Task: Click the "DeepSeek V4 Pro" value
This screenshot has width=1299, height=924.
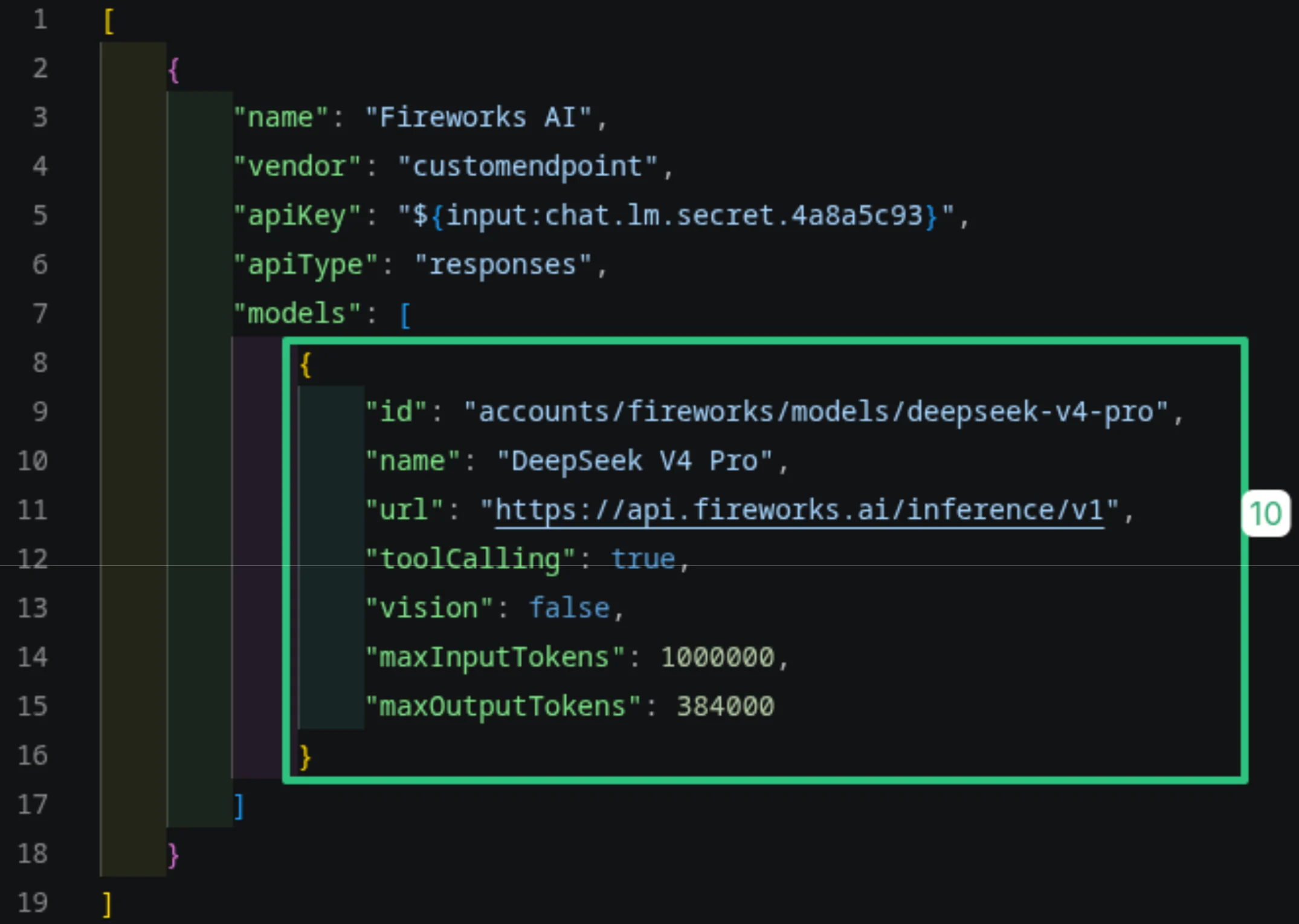Action: [x=634, y=461]
